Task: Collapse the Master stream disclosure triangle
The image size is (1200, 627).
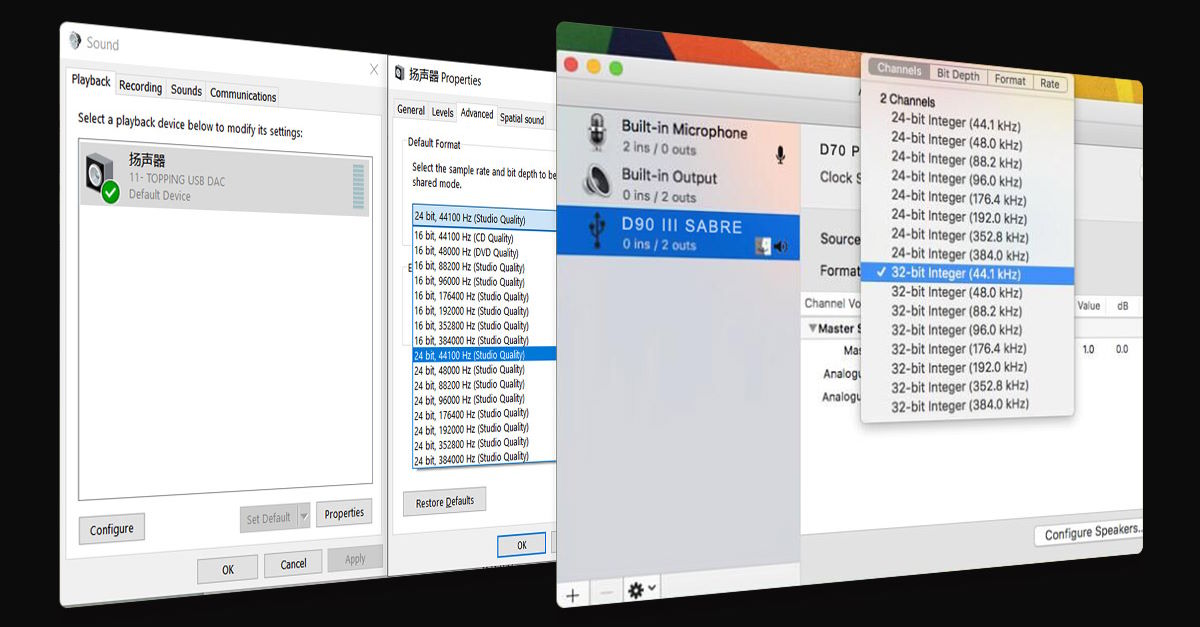Action: (812, 328)
